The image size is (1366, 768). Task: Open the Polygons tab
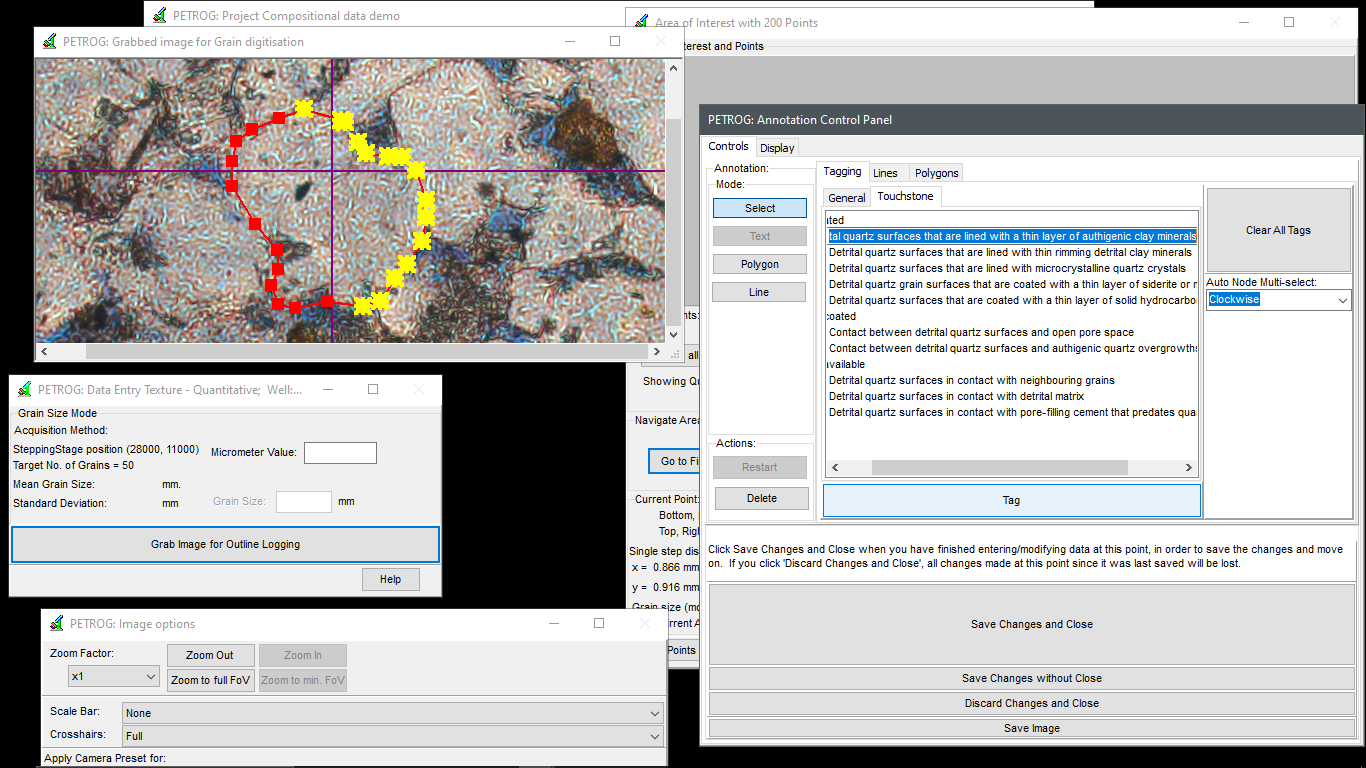(x=936, y=173)
